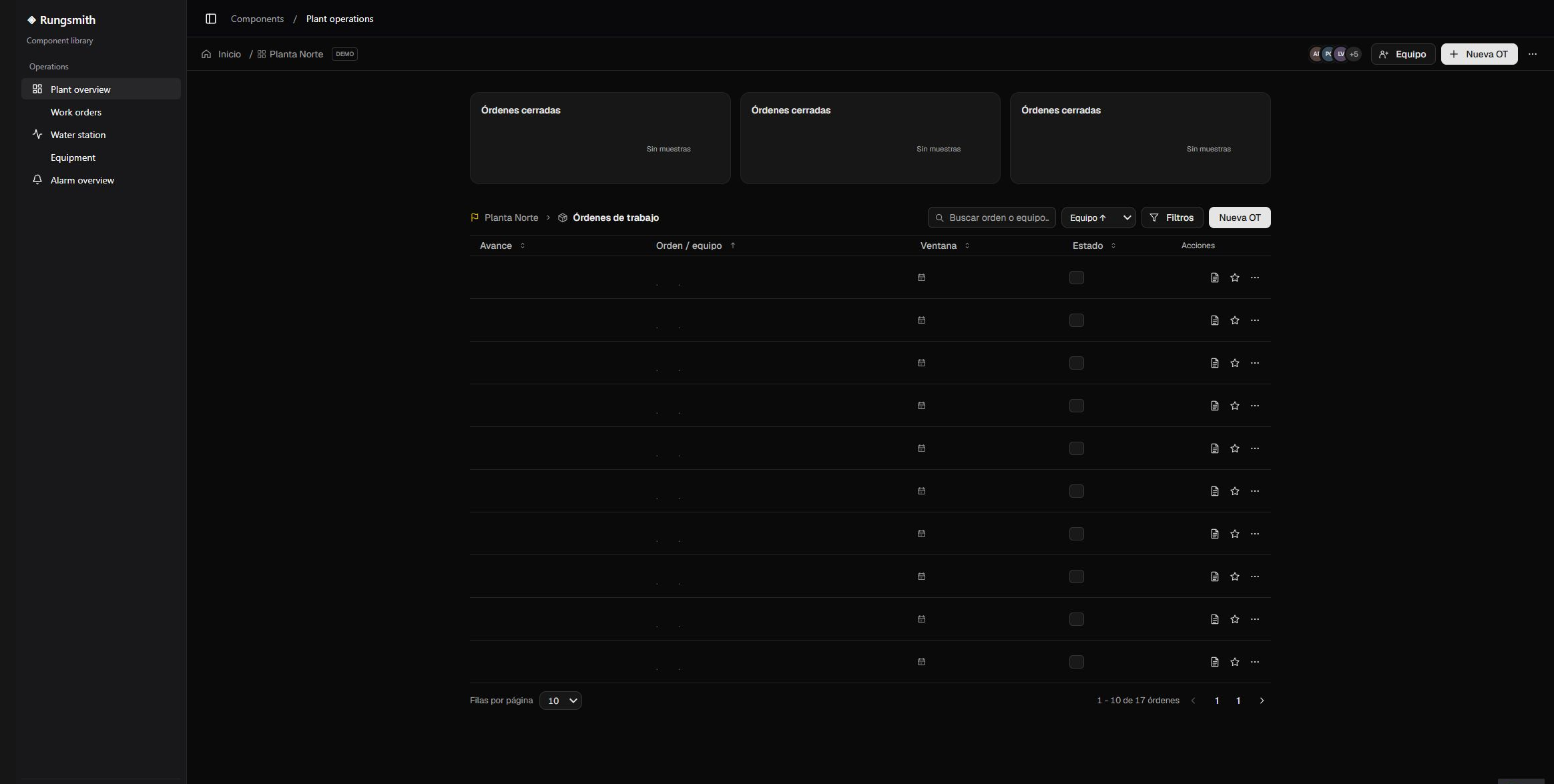Click the Rungsmith diamond logo

(x=31, y=20)
